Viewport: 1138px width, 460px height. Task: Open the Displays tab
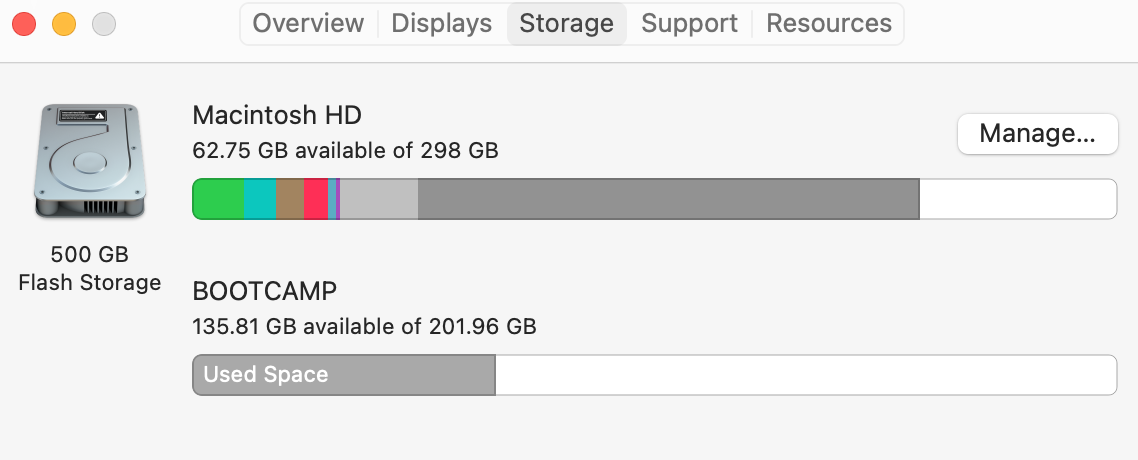(441, 23)
